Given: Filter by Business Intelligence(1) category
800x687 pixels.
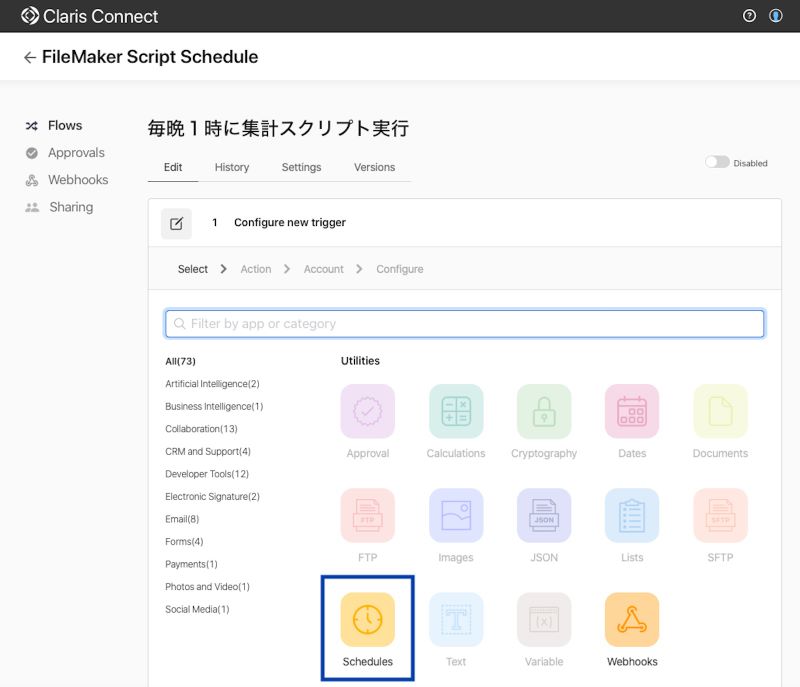Looking at the screenshot, I should point(214,406).
